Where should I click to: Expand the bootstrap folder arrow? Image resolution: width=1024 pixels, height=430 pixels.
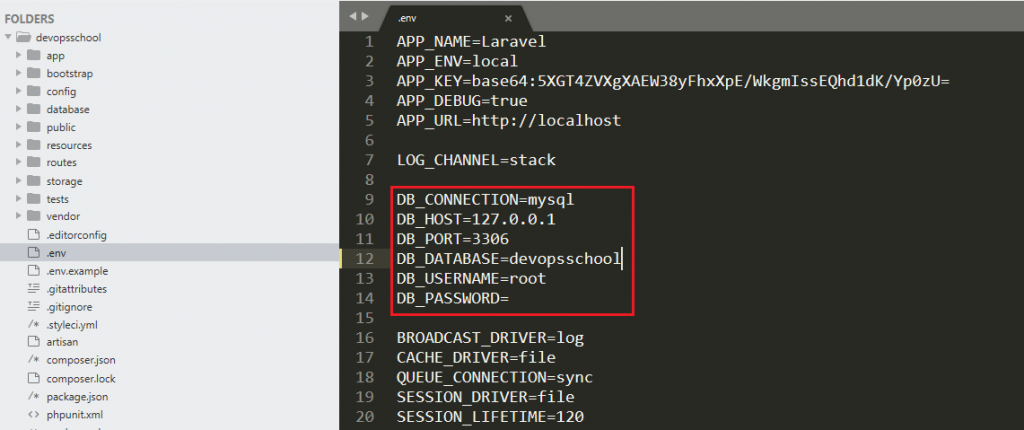[x=20, y=74]
